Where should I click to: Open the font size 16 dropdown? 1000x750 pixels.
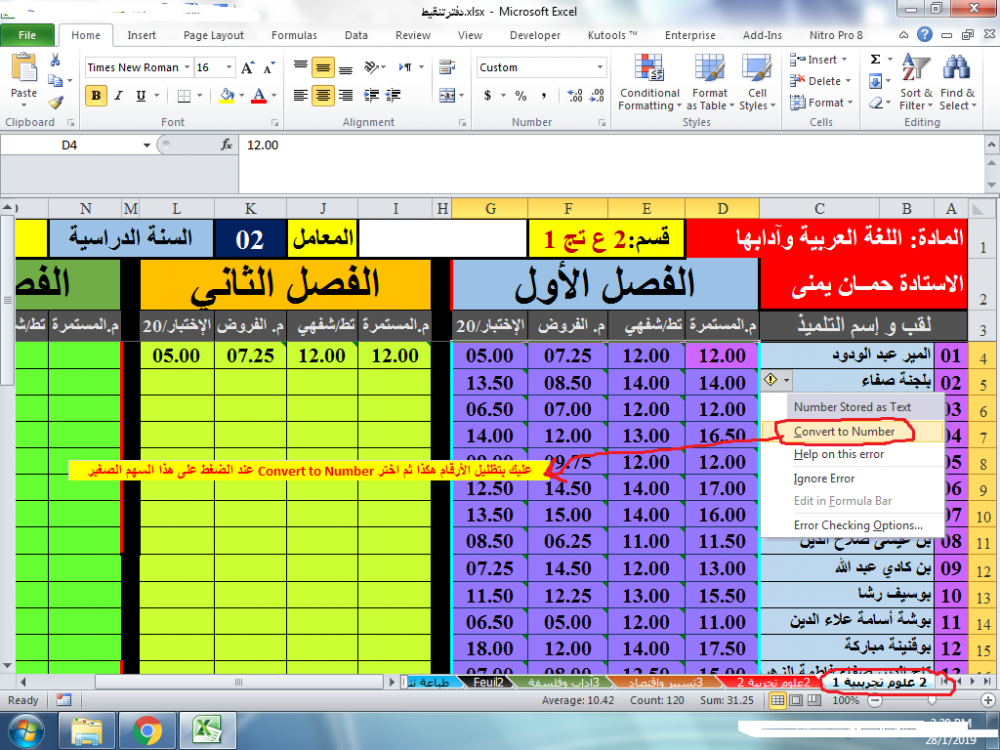click(x=228, y=68)
